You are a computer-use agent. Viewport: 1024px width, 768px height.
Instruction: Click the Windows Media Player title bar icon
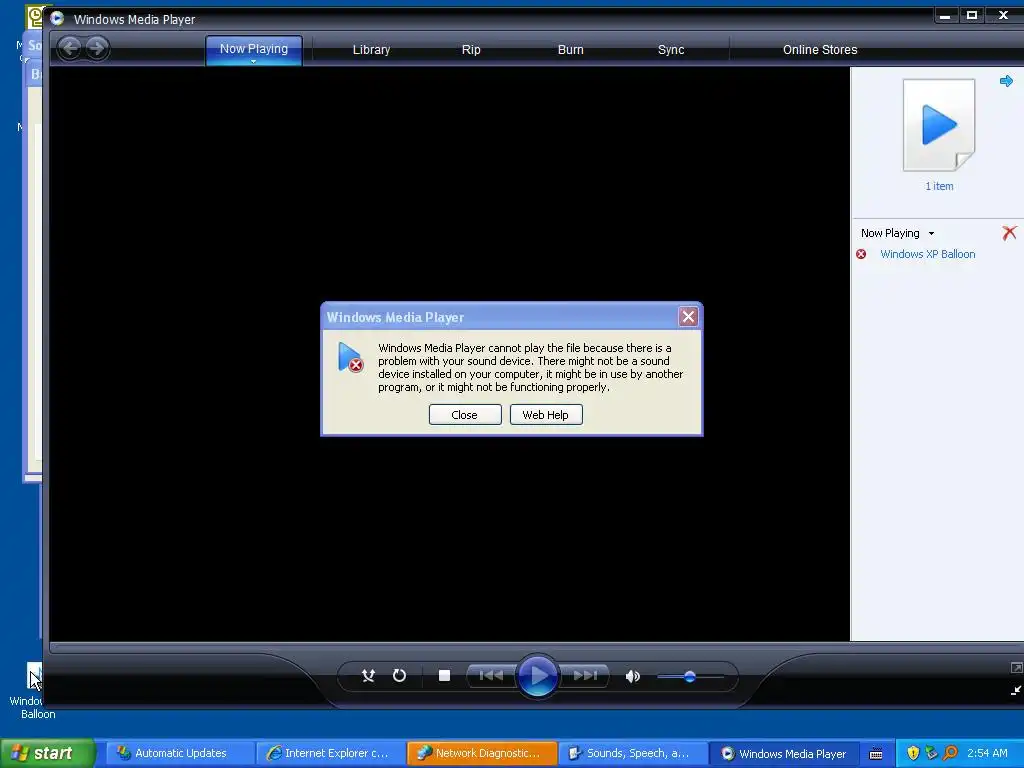(x=57, y=18)
